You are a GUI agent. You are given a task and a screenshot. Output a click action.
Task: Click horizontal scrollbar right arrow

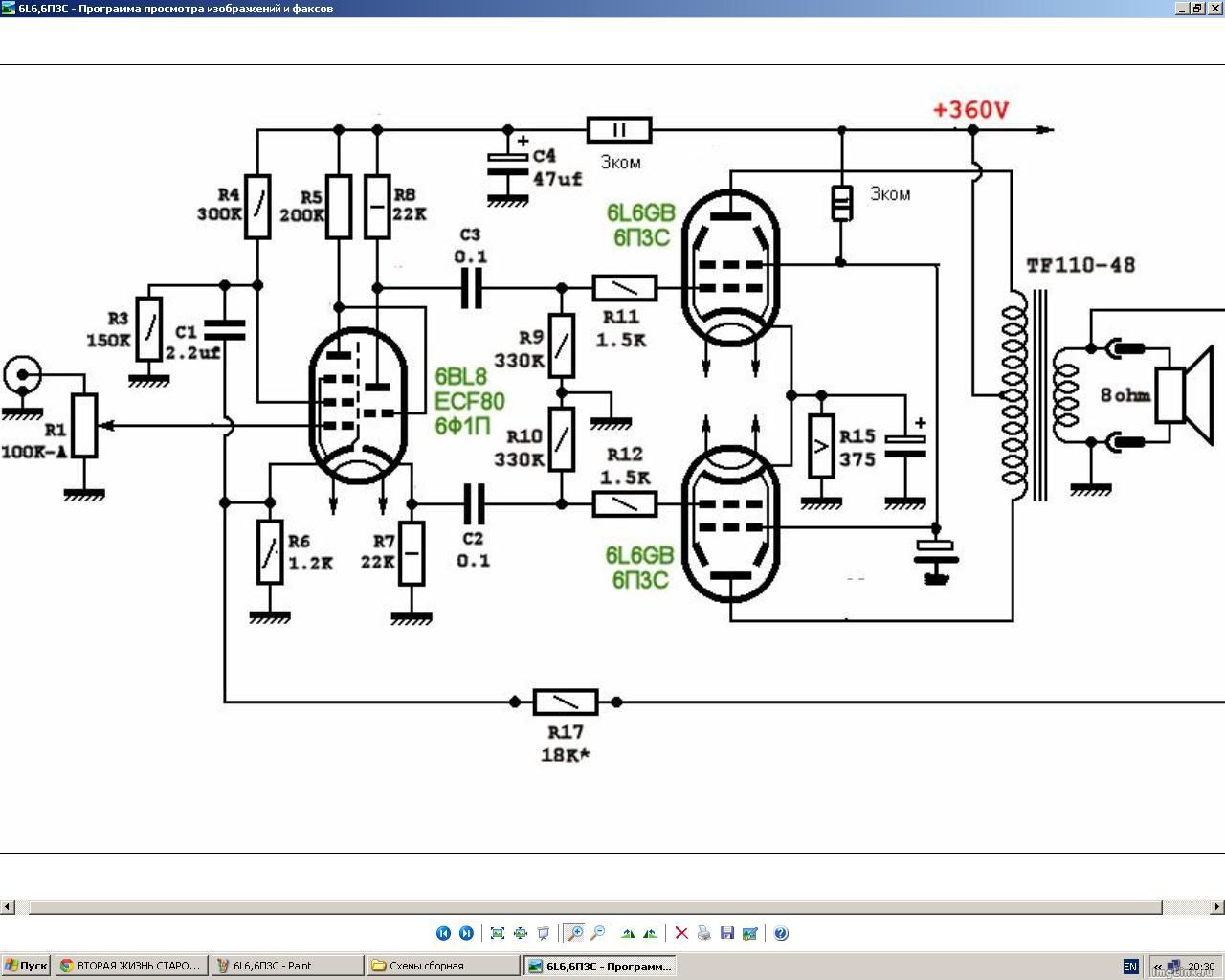[x=1217, y=906]
